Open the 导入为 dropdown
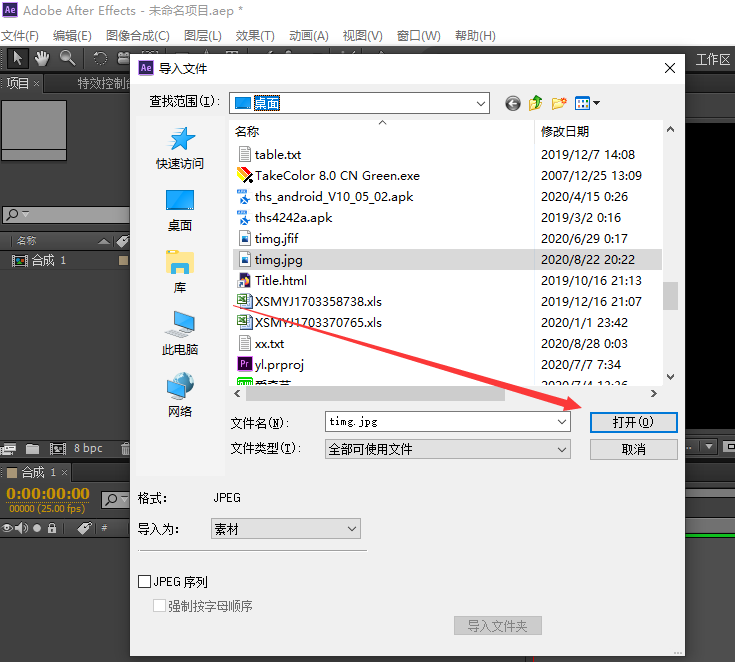 [x=285, y=528]
